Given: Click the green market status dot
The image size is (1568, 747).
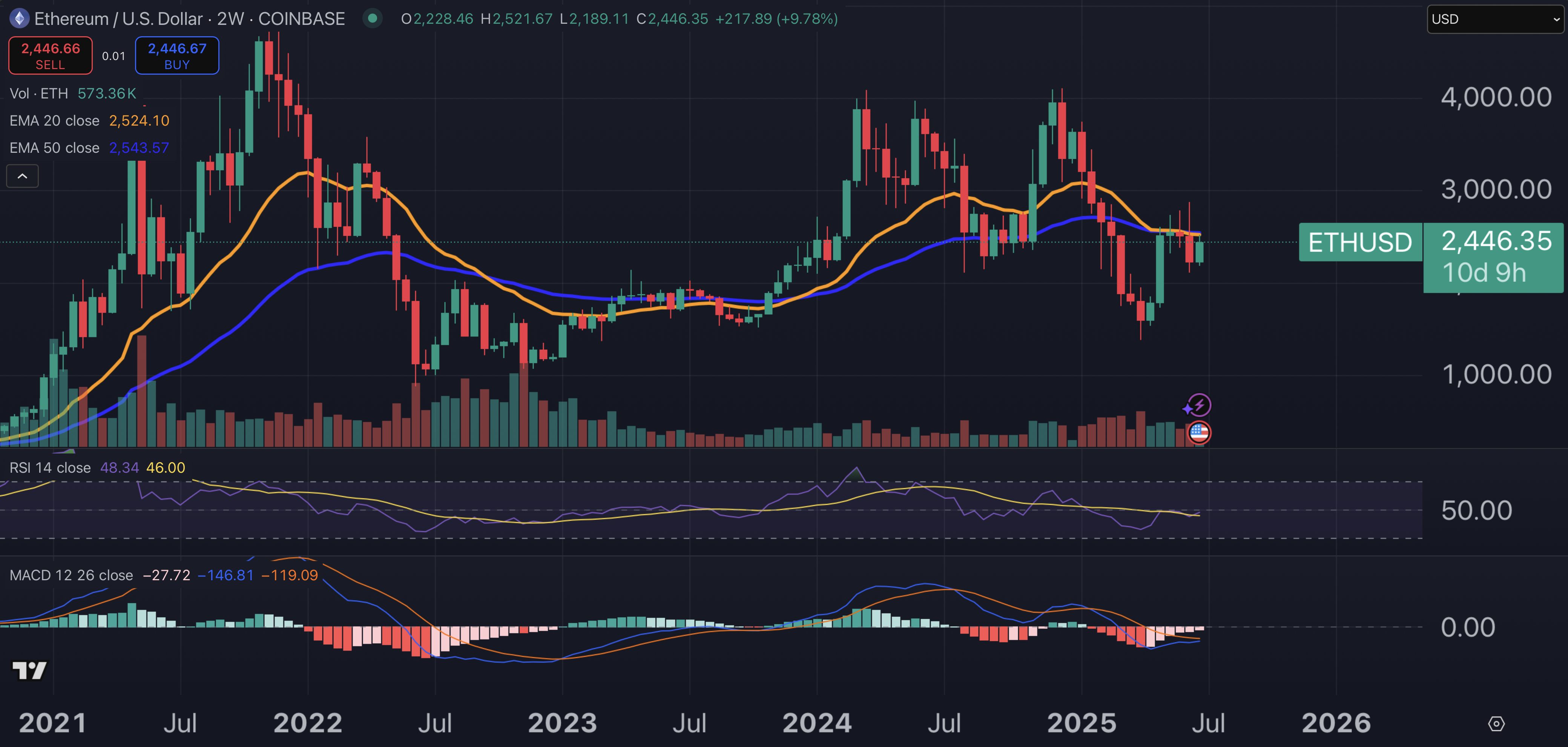Looking at the screenshot, I should click(x=373, y=19).
